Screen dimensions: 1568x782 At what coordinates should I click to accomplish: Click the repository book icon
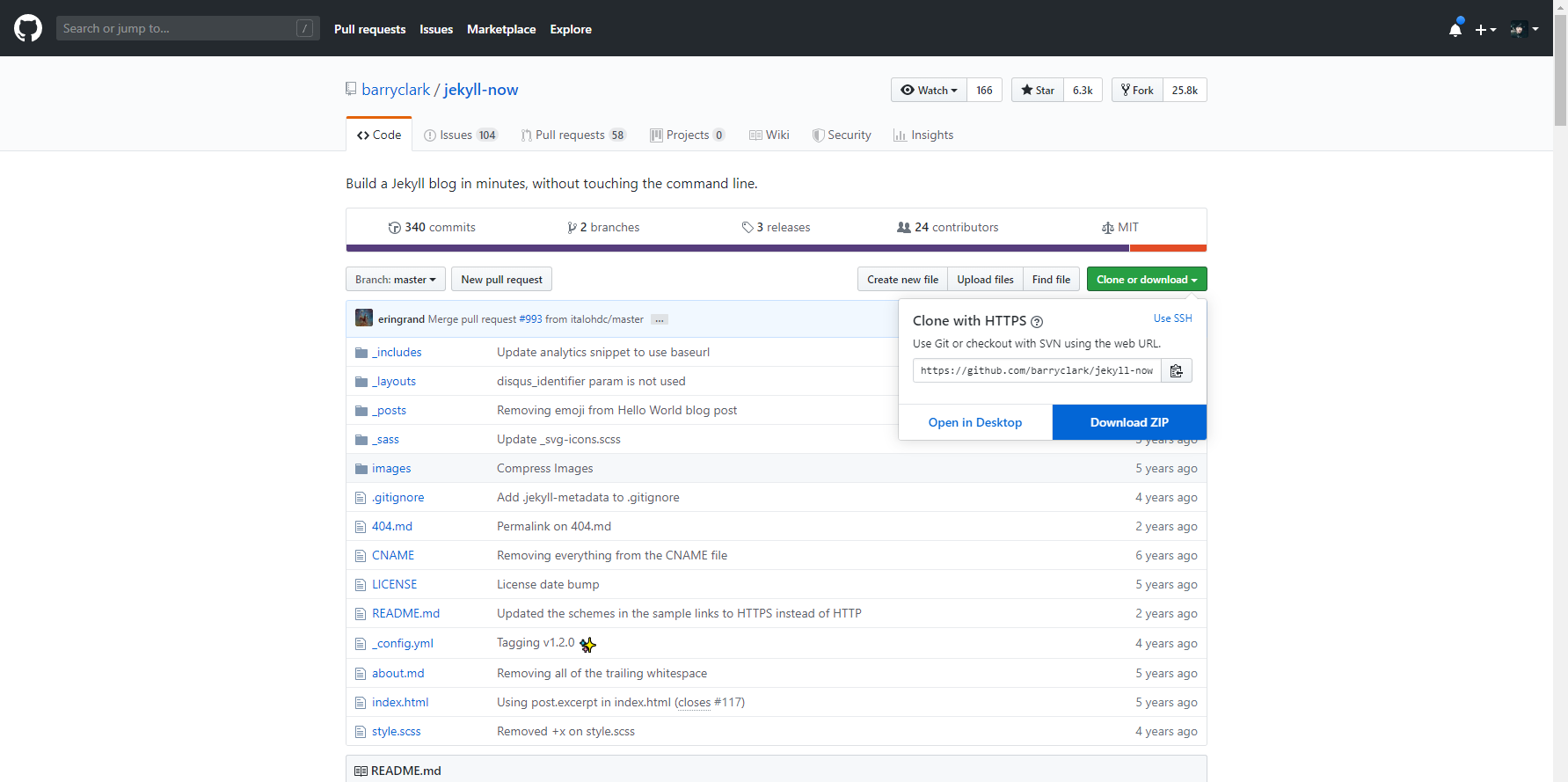pyautogui.click(x=351, y=89)
